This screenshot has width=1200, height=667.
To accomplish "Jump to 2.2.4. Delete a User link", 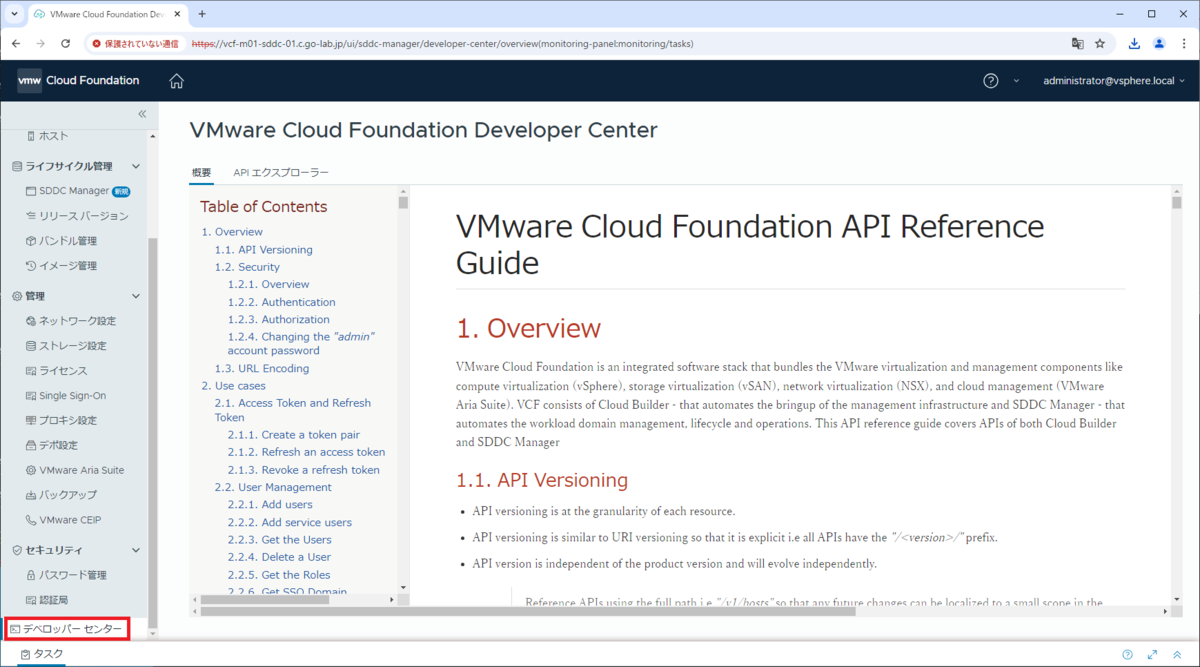I will pyautogui.click(x=279, y=557).
